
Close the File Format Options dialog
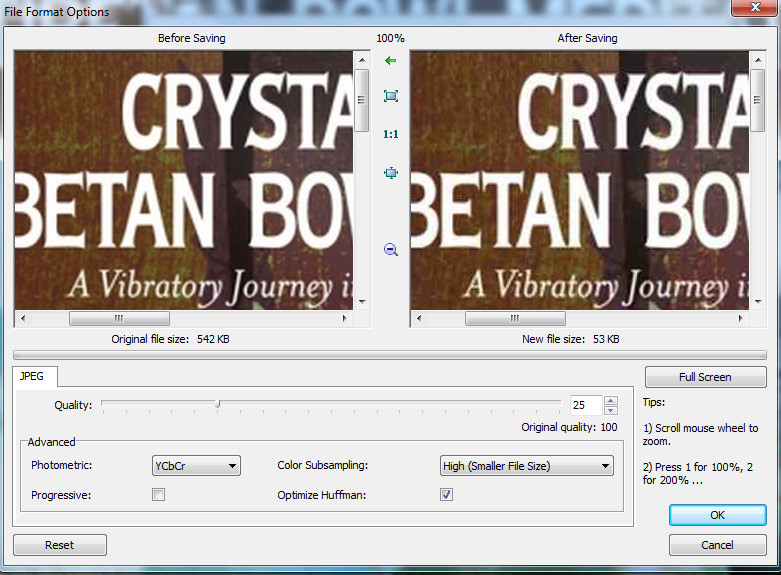coord(755,8)
